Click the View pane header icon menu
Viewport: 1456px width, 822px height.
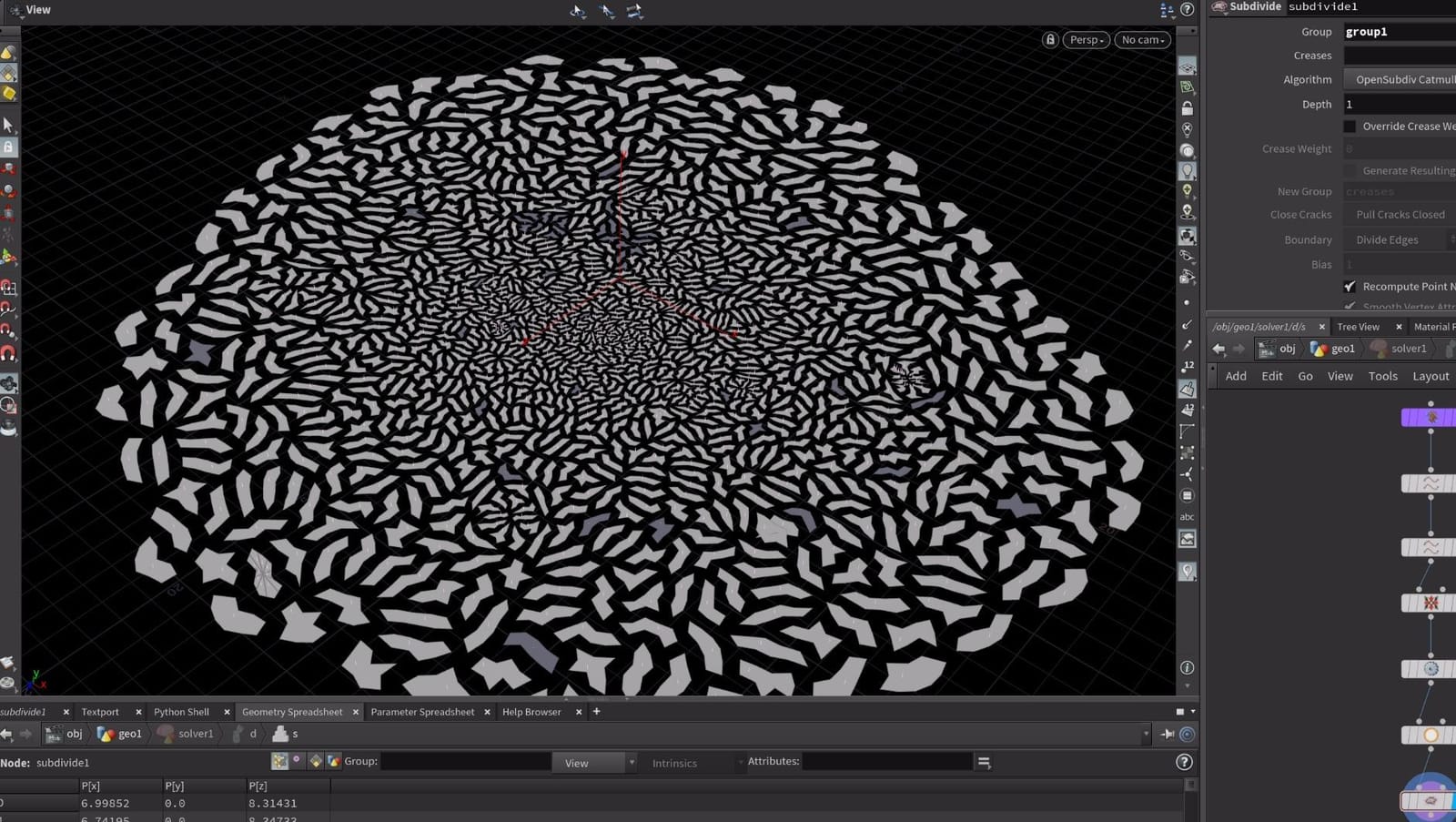[15, 10]
